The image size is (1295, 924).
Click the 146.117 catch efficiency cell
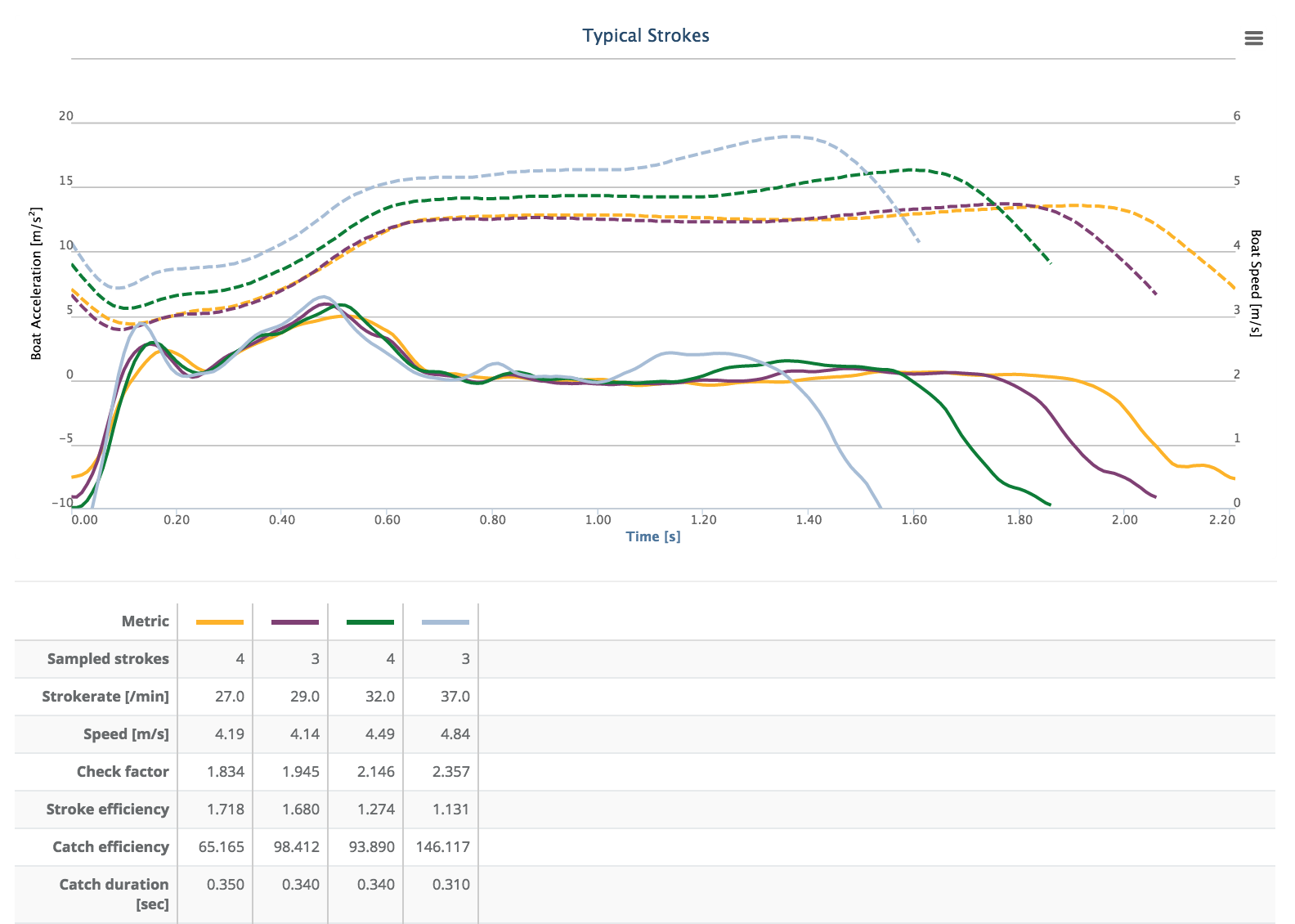pyautogui.click(x=442, y=847)
